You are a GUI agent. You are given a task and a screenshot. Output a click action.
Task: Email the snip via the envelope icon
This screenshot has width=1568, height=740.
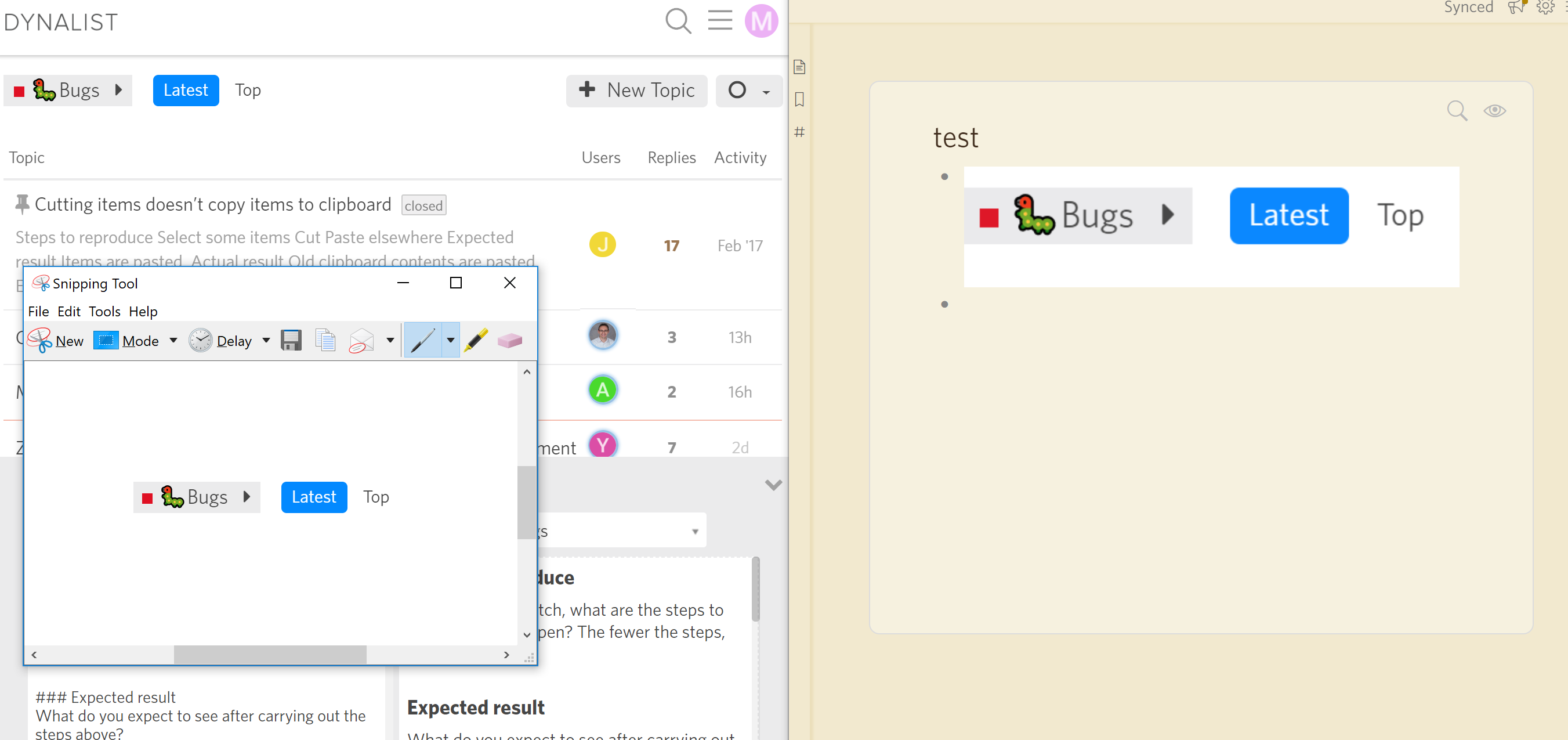tap(361, 340)
